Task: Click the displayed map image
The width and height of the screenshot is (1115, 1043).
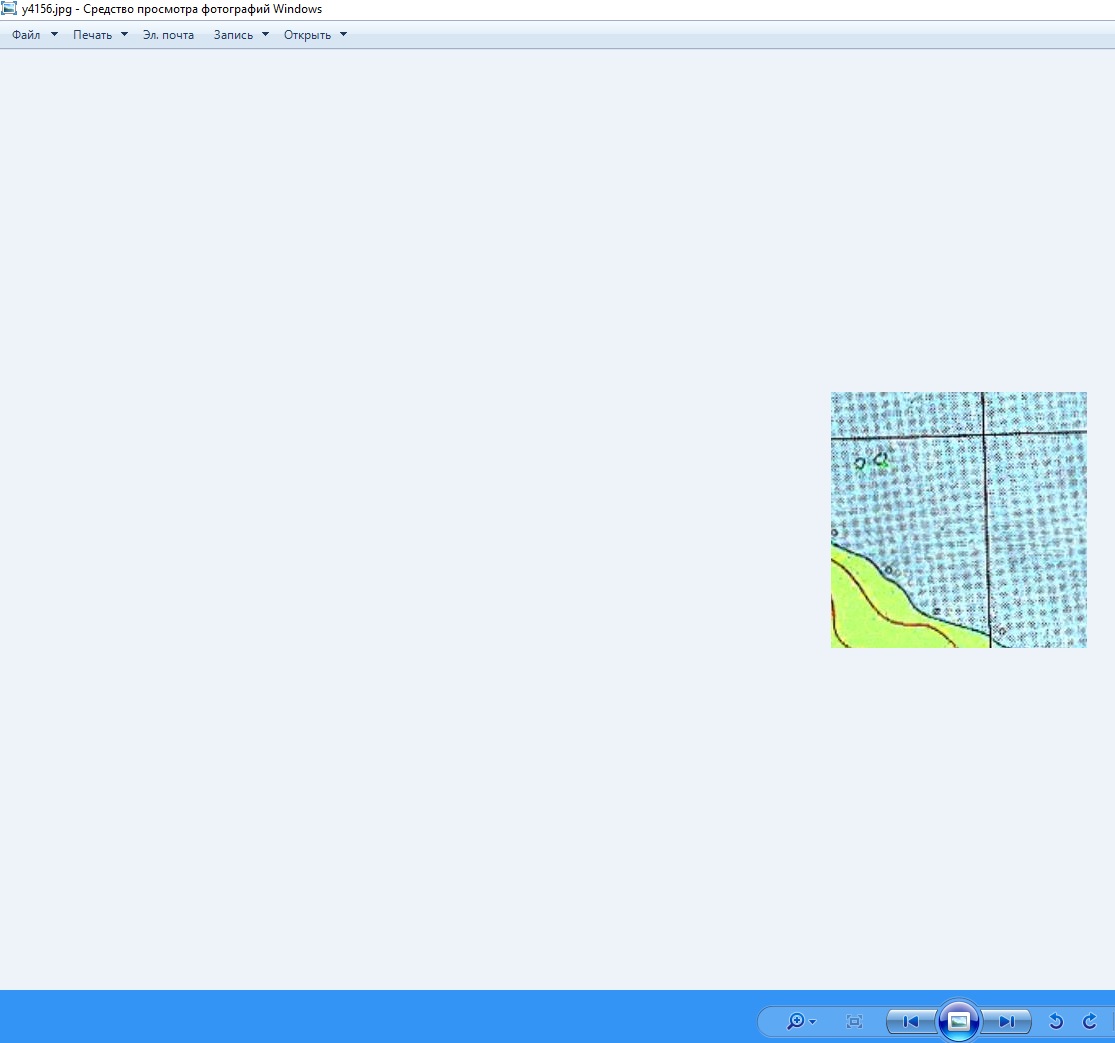Action: (x=958, y=520)
